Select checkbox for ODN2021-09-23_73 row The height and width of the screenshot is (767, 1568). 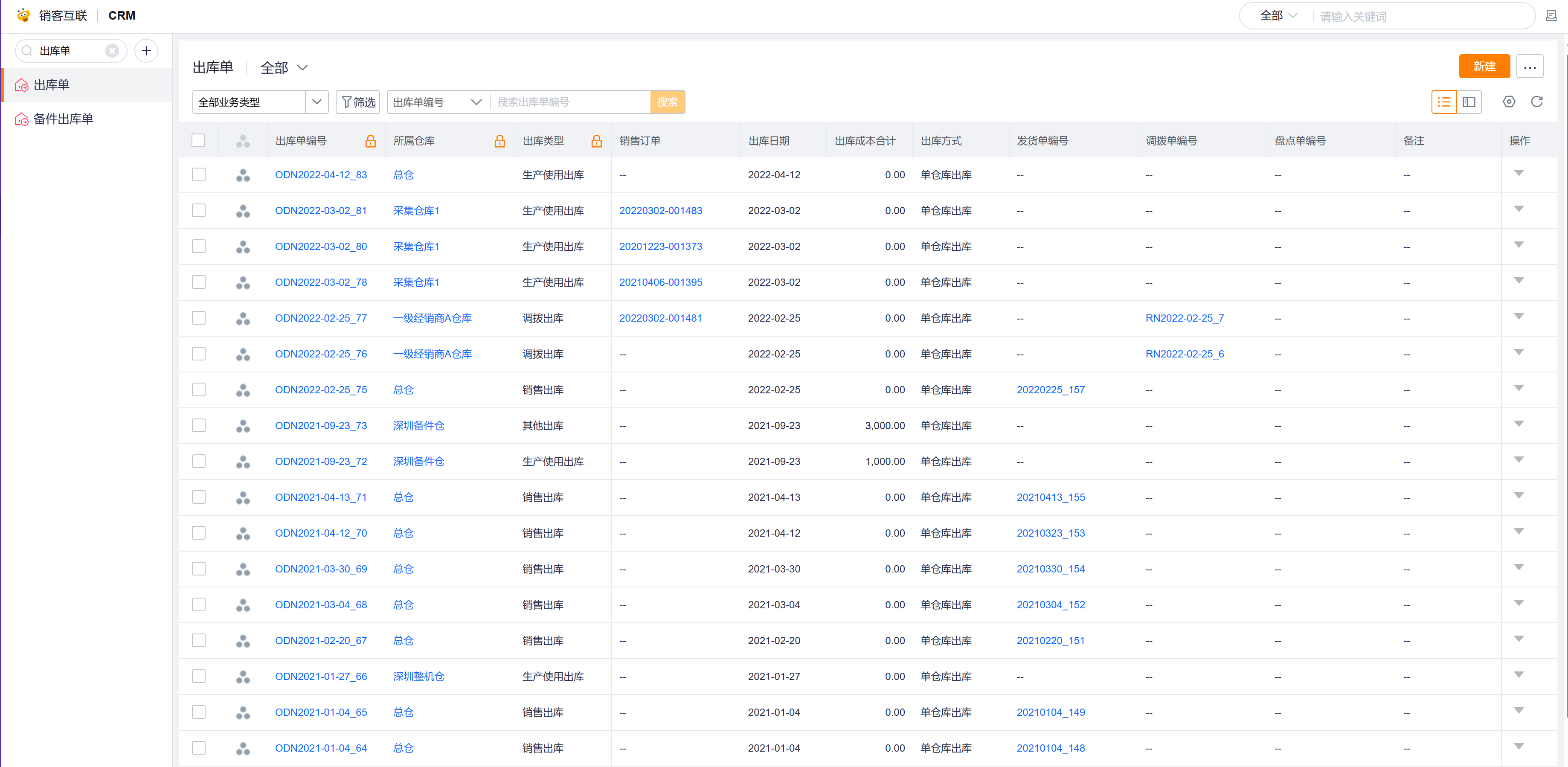click(198, 425)
